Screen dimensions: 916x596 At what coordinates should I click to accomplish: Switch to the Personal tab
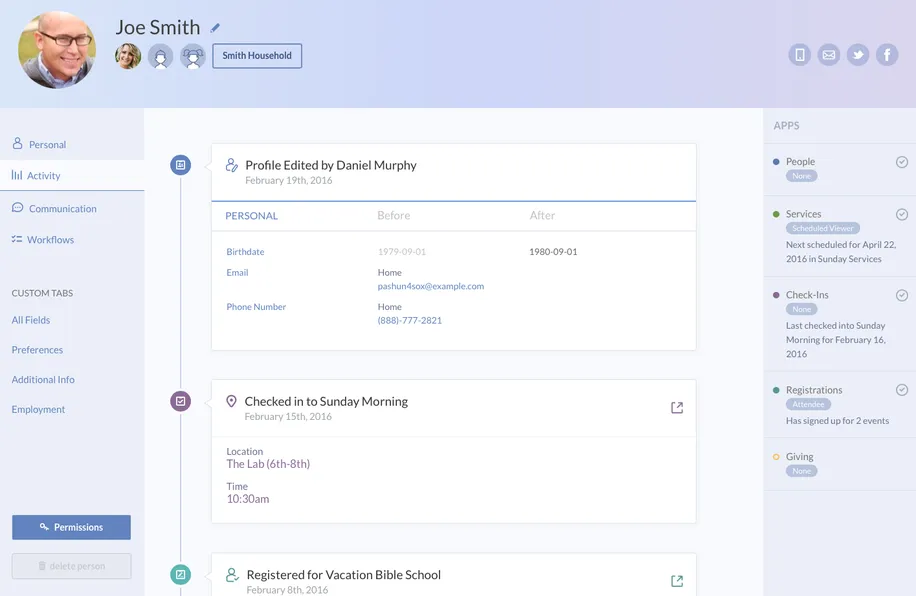coord(47,145)
